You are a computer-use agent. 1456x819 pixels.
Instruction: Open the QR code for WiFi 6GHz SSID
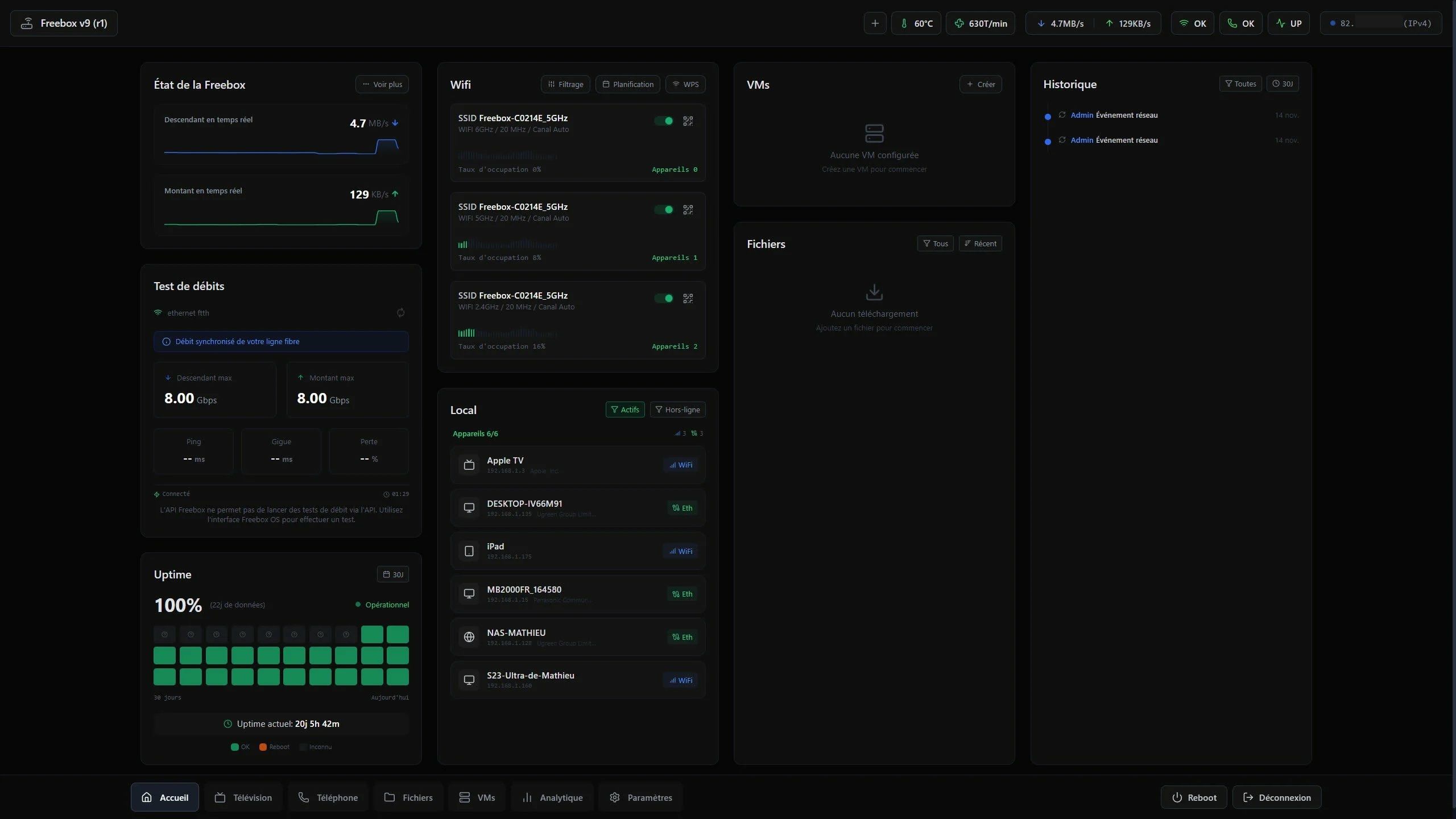tap(688, 121)
